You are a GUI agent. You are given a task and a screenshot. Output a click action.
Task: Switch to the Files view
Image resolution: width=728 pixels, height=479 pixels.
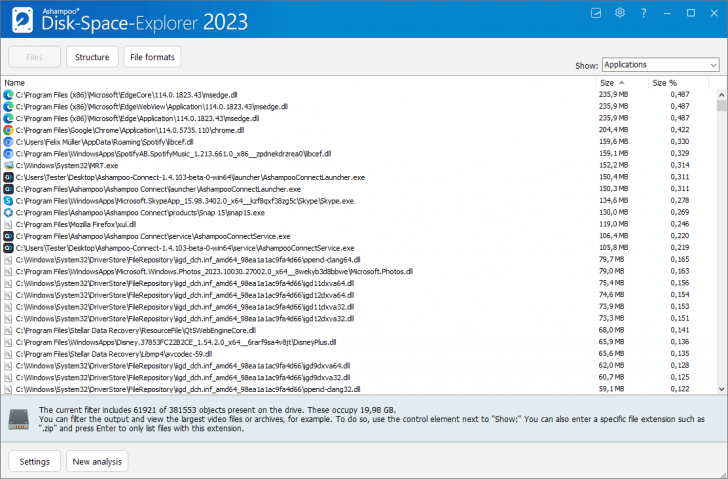34,57
